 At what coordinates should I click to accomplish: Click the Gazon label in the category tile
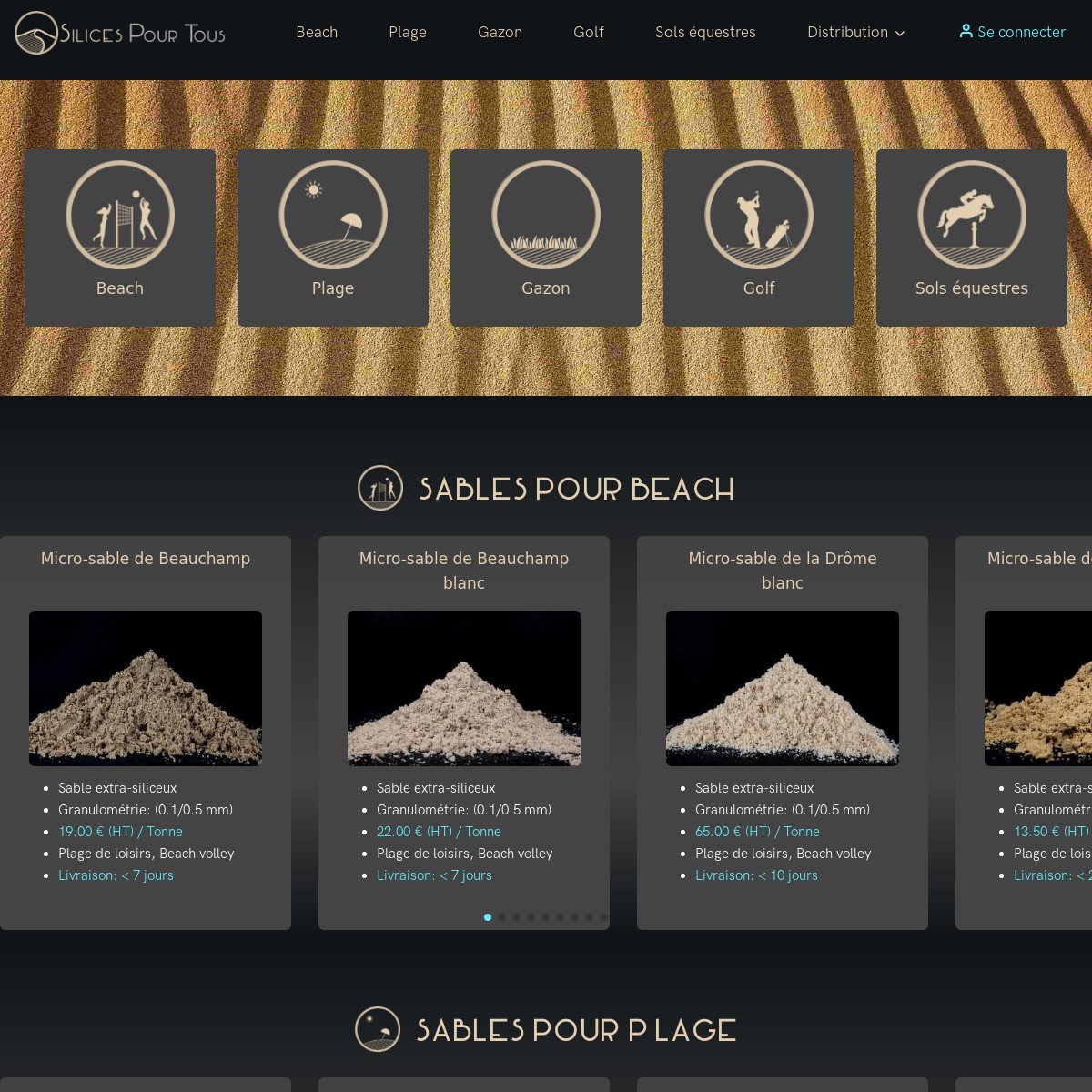[546, 288]
